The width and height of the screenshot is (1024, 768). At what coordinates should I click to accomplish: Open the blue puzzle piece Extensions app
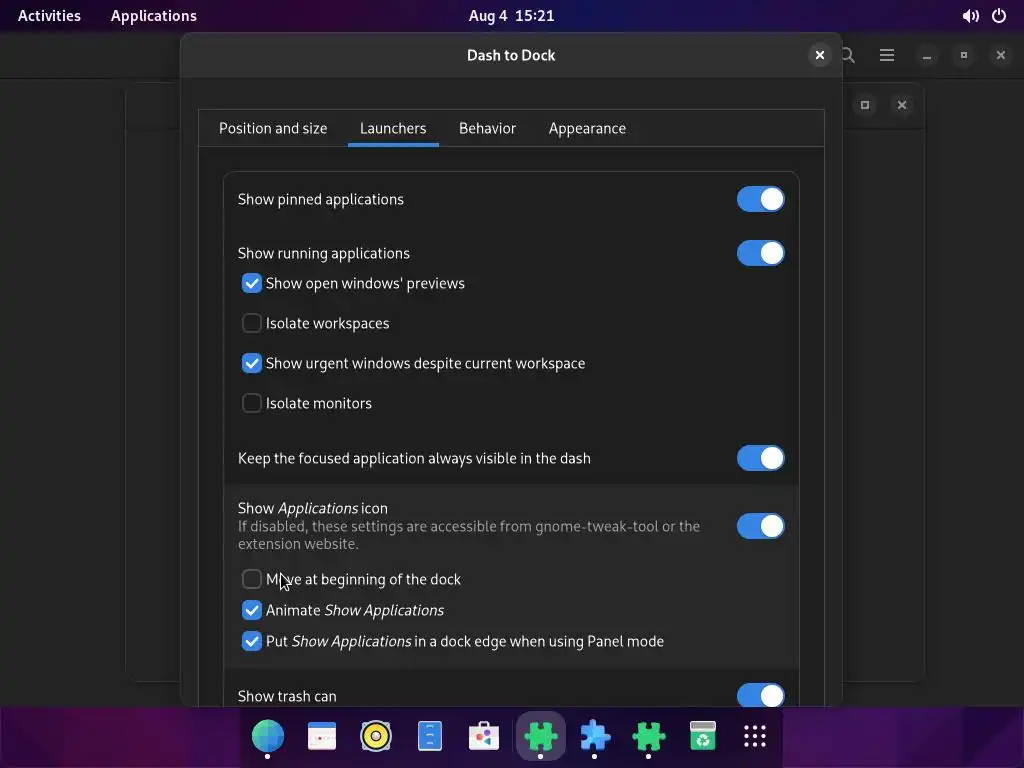594,736
